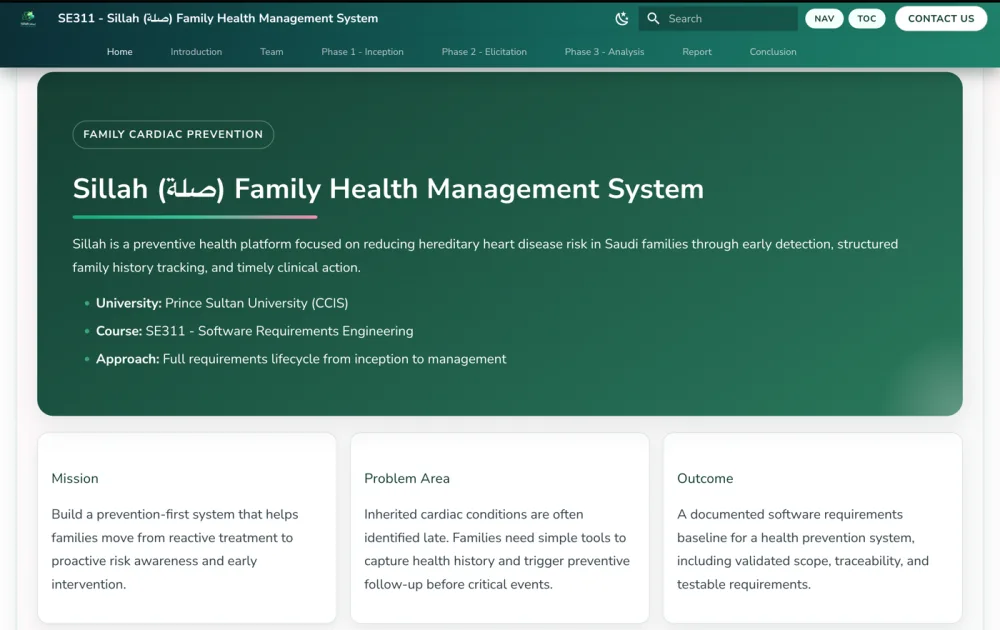1000x630 pixels.
Task: Click the Outcome card description text
Action: click(803, 550)
